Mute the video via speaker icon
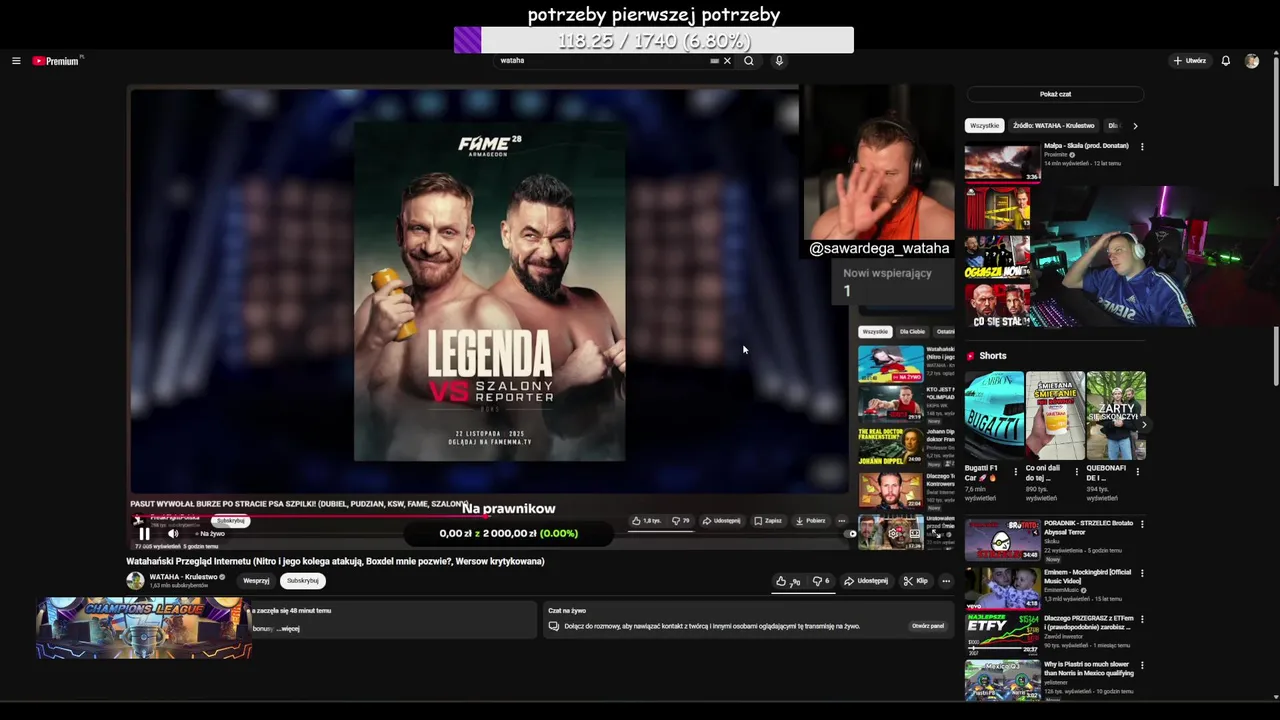The width and height of the screenshot is (1280, 720). pos(173,534)
